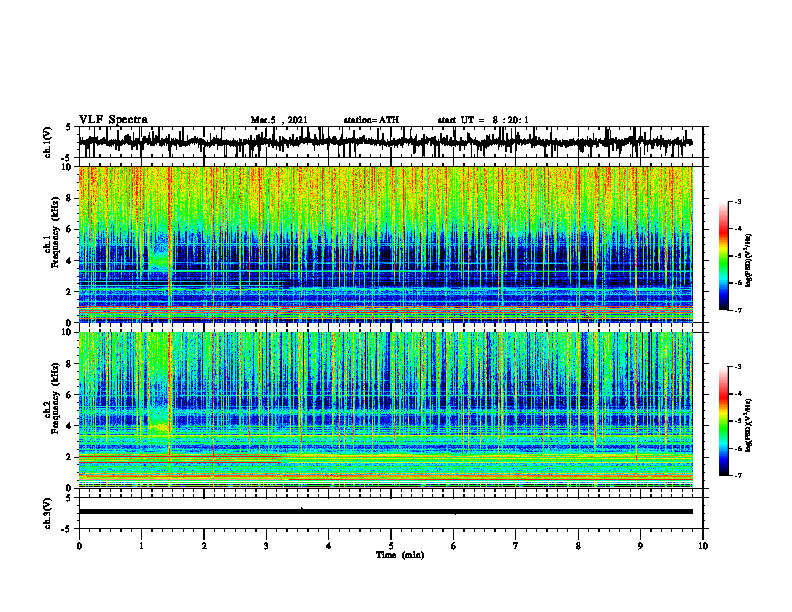Click the ch.1 spectrogram color scale bar

click(x=724, y=256)
